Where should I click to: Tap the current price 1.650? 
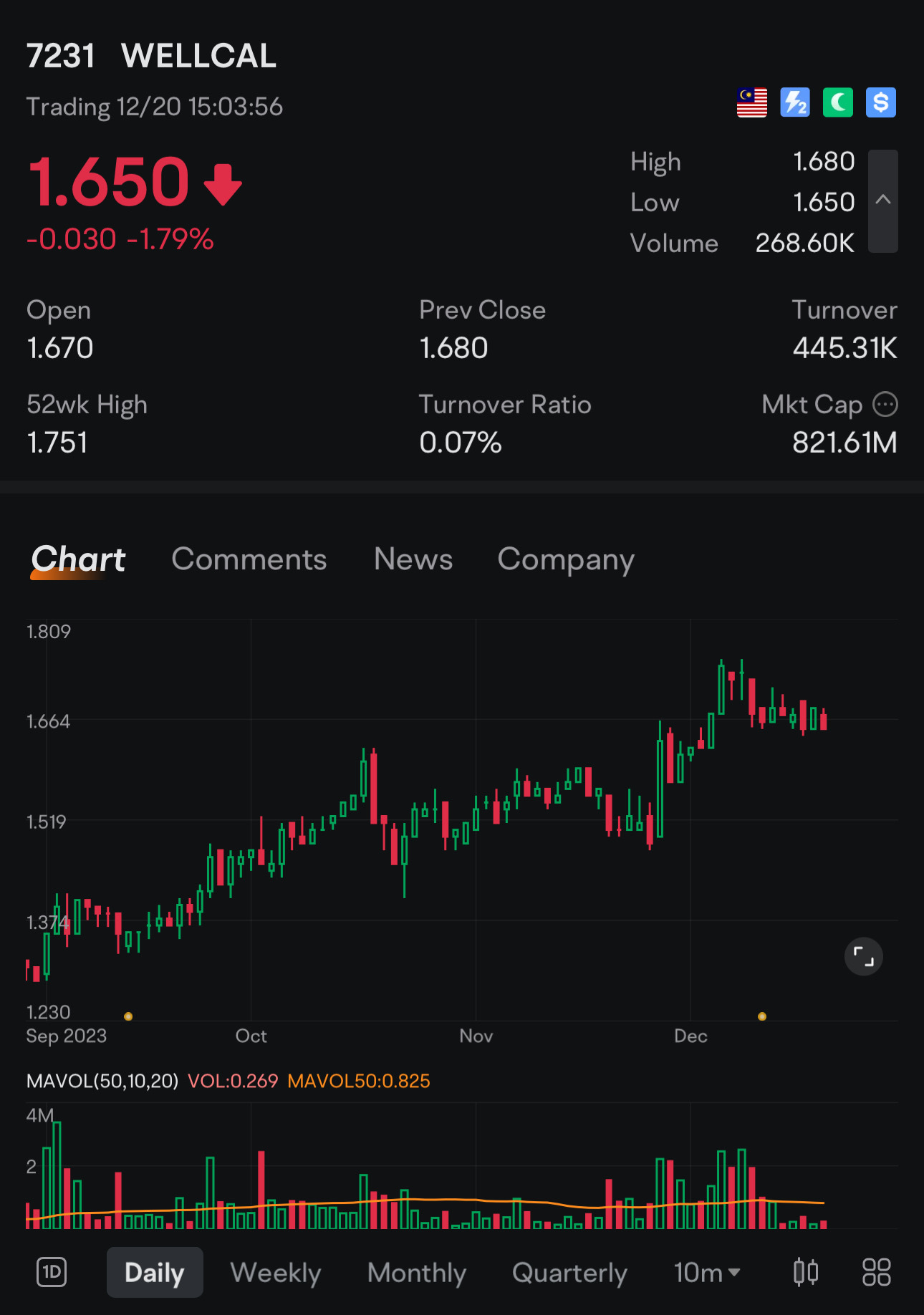tap(110, 182)
